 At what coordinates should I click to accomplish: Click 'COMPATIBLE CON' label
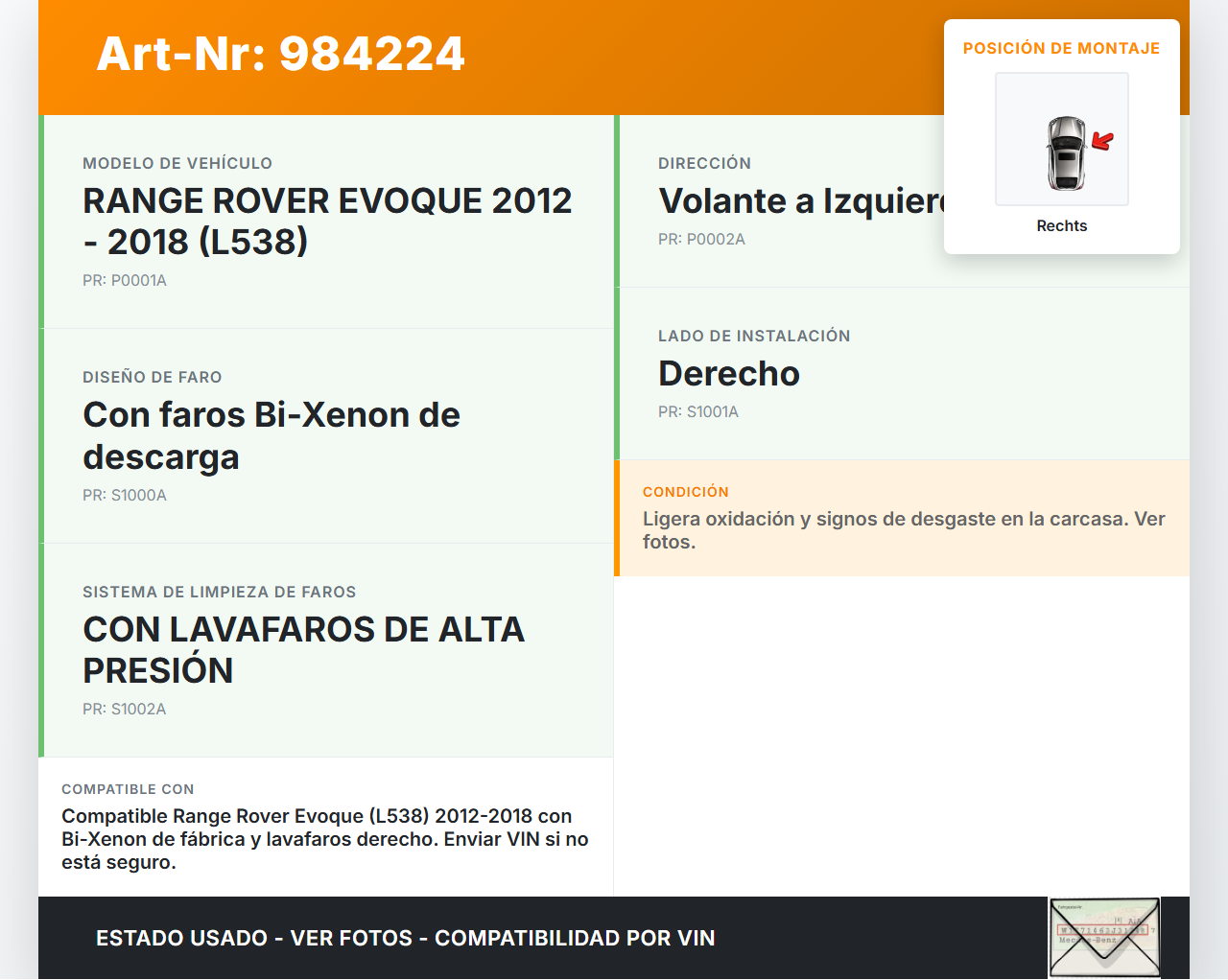(x=128, y=789)
